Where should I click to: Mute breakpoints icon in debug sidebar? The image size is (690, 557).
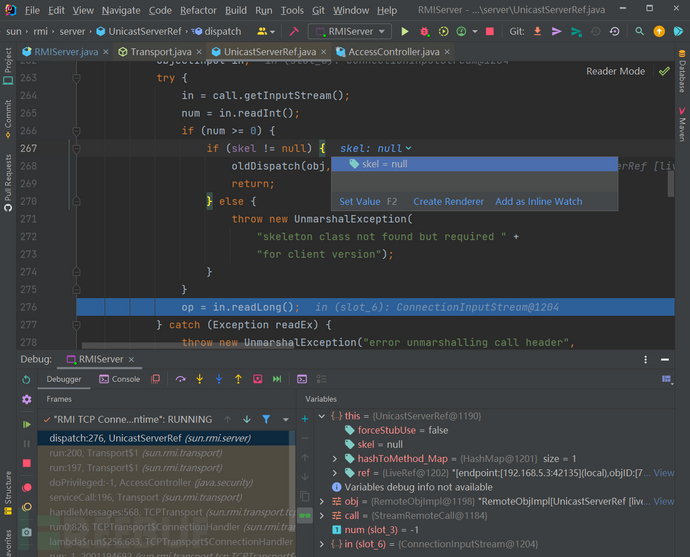coord(26,507)
